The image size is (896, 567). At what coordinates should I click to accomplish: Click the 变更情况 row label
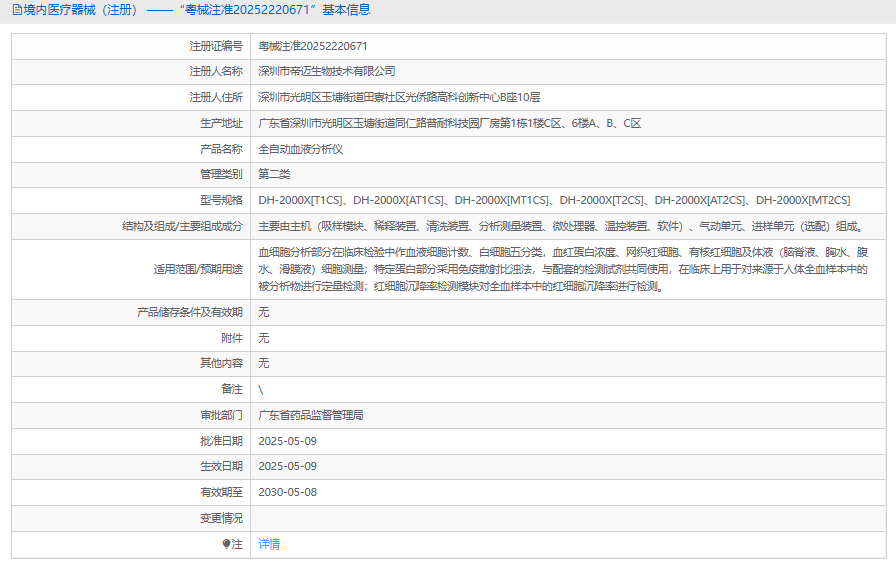220,518
